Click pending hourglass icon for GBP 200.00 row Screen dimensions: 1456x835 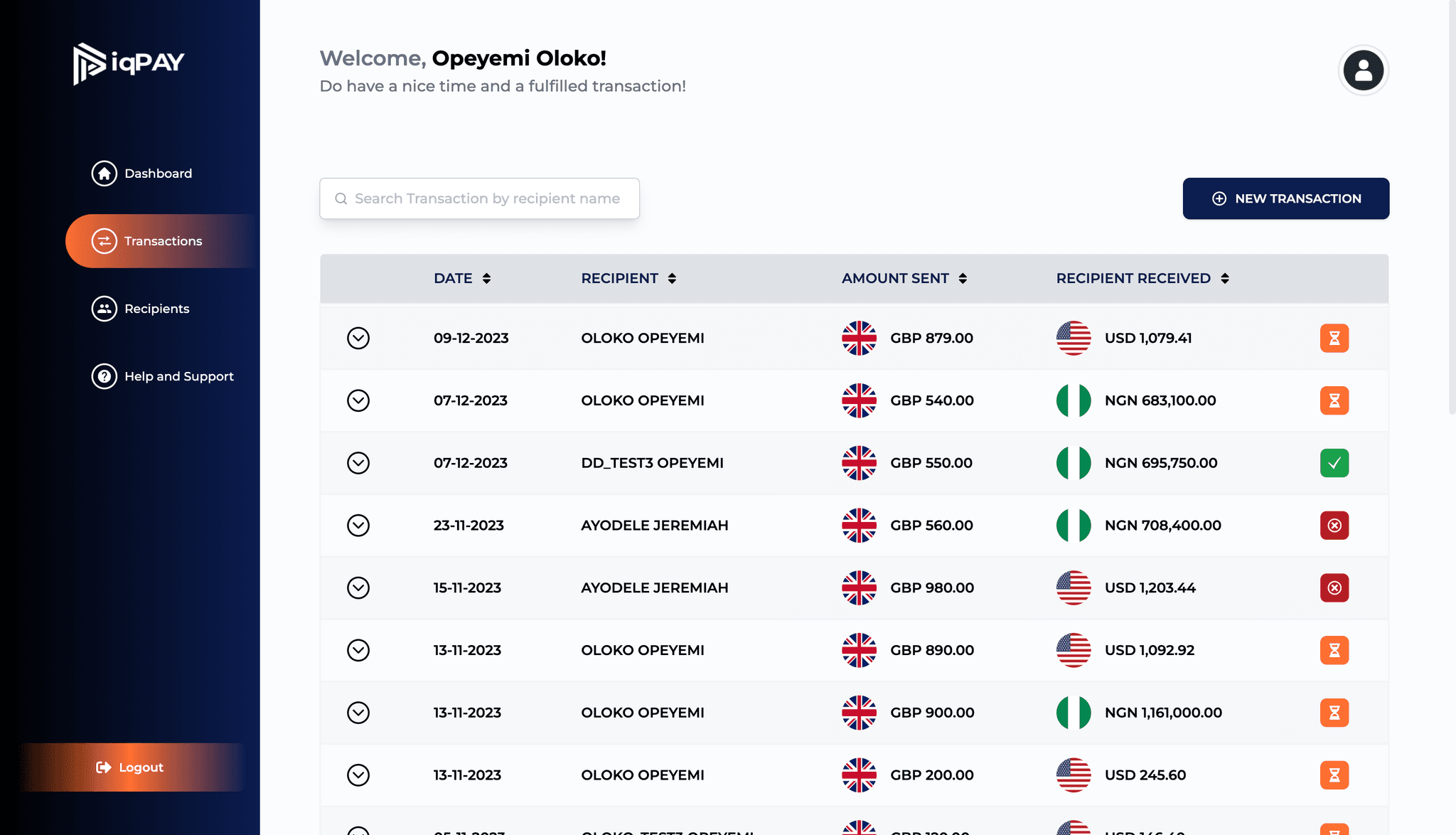click(1334, 775)
